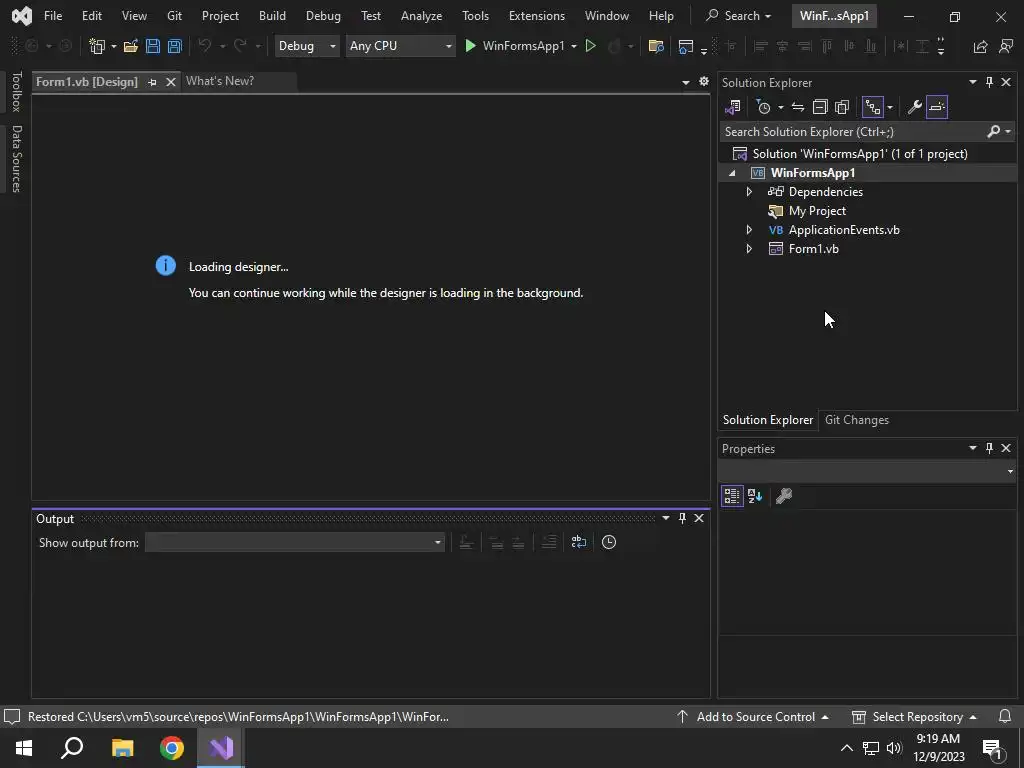The width and height of the screenshot is (1024, 768).
Task: Switch to the What's New? tab
Action: coord(220,81)
